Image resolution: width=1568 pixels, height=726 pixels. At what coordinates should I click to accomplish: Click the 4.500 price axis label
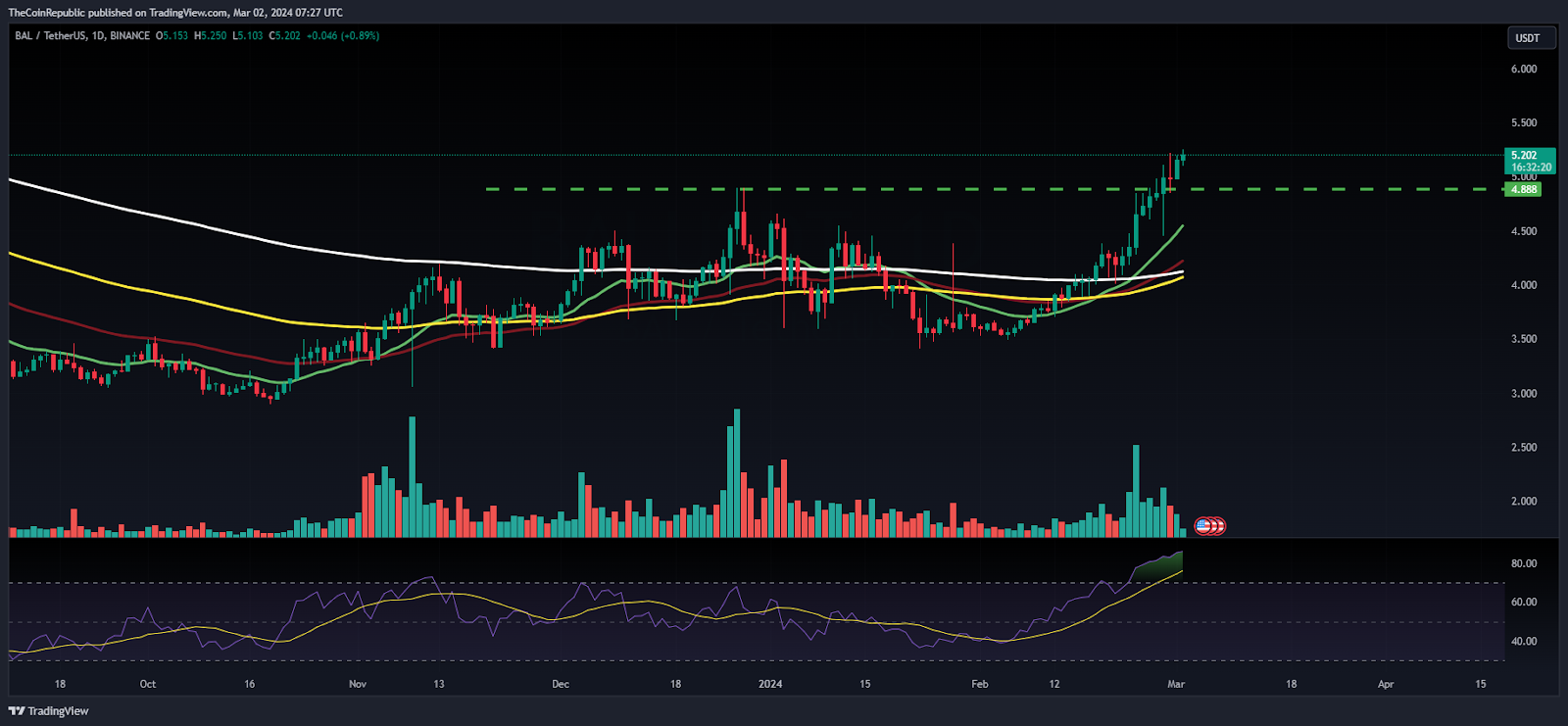(1524, 232)
